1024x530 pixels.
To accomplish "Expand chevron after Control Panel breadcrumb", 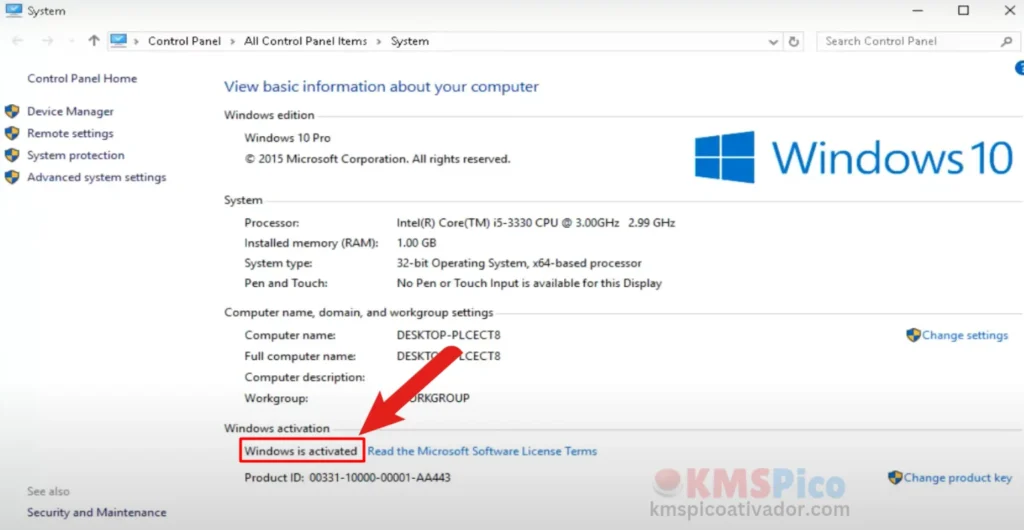I will [x=232, y=41].
